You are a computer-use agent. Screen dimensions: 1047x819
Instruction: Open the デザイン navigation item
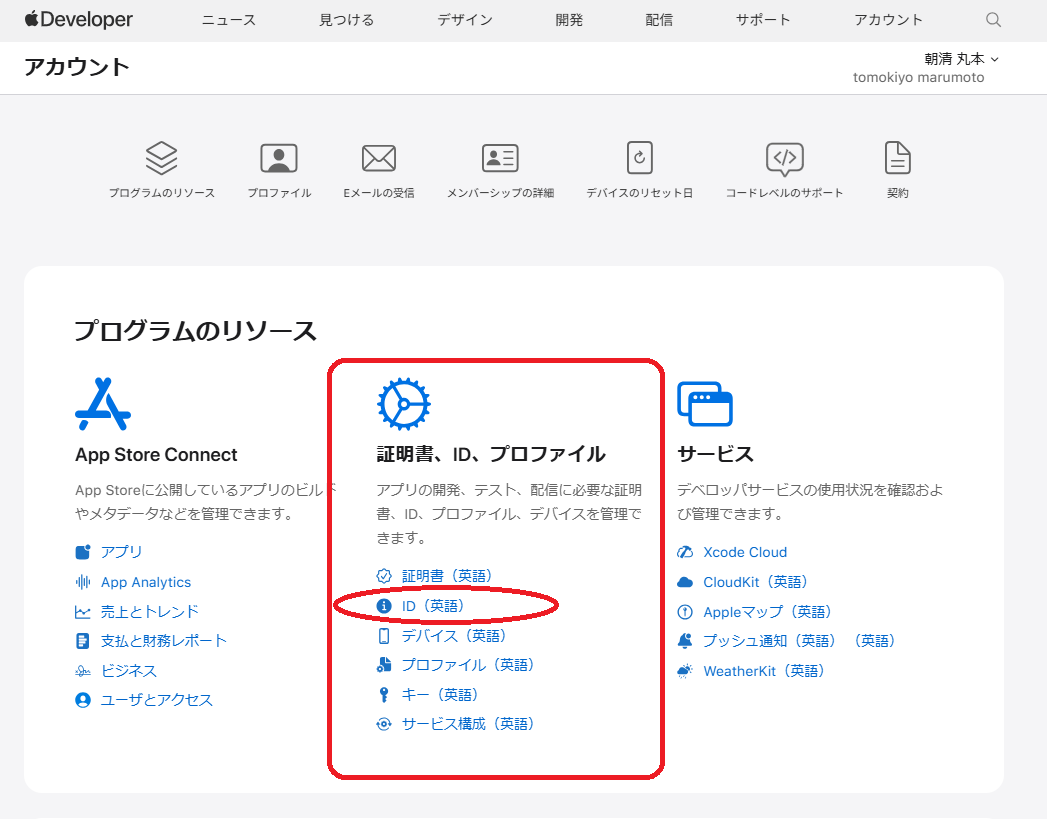[464, 20]
